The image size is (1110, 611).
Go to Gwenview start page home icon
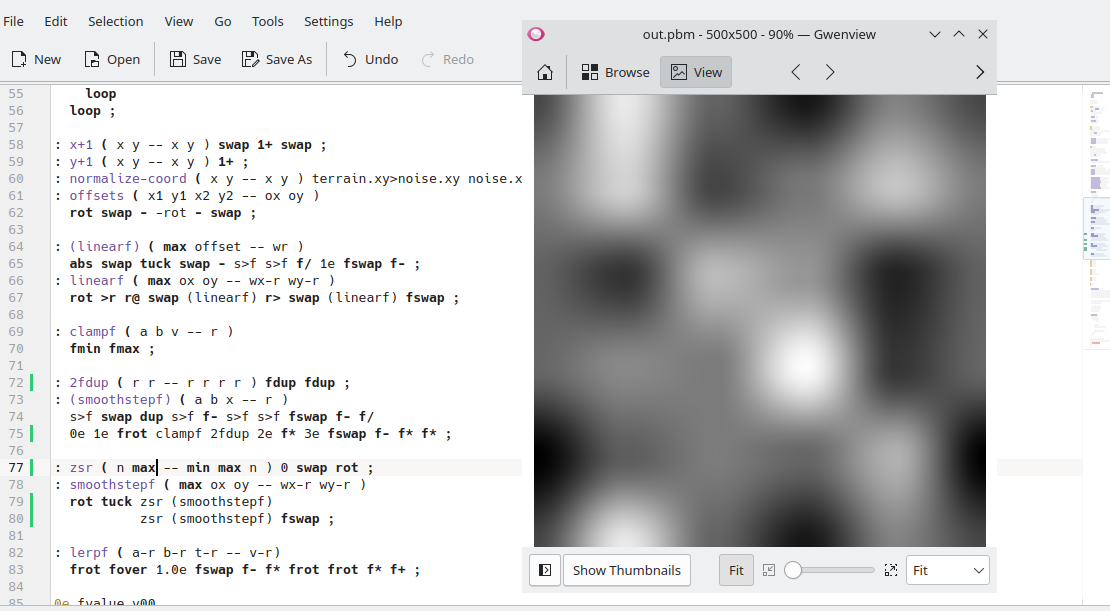(x=544, y=72)
